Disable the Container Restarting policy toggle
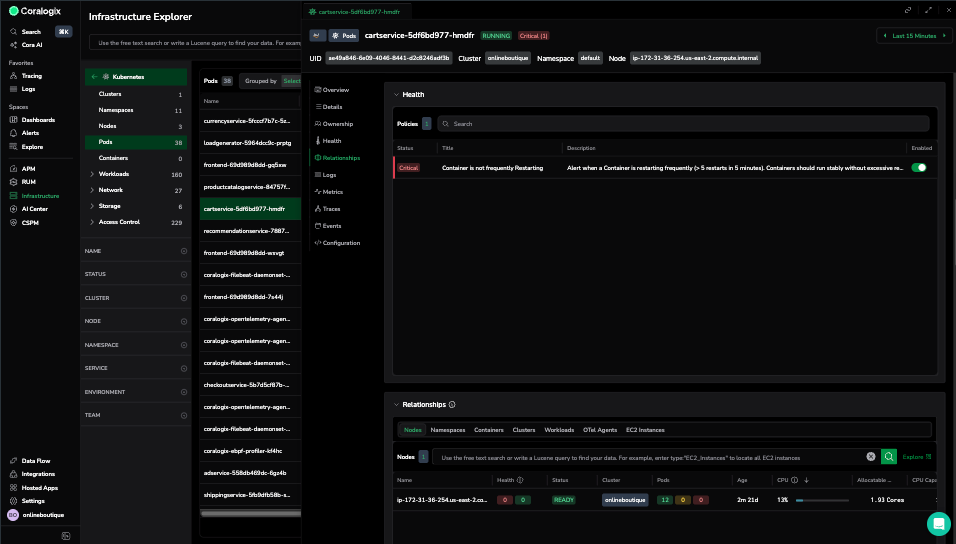 [918, 168]
